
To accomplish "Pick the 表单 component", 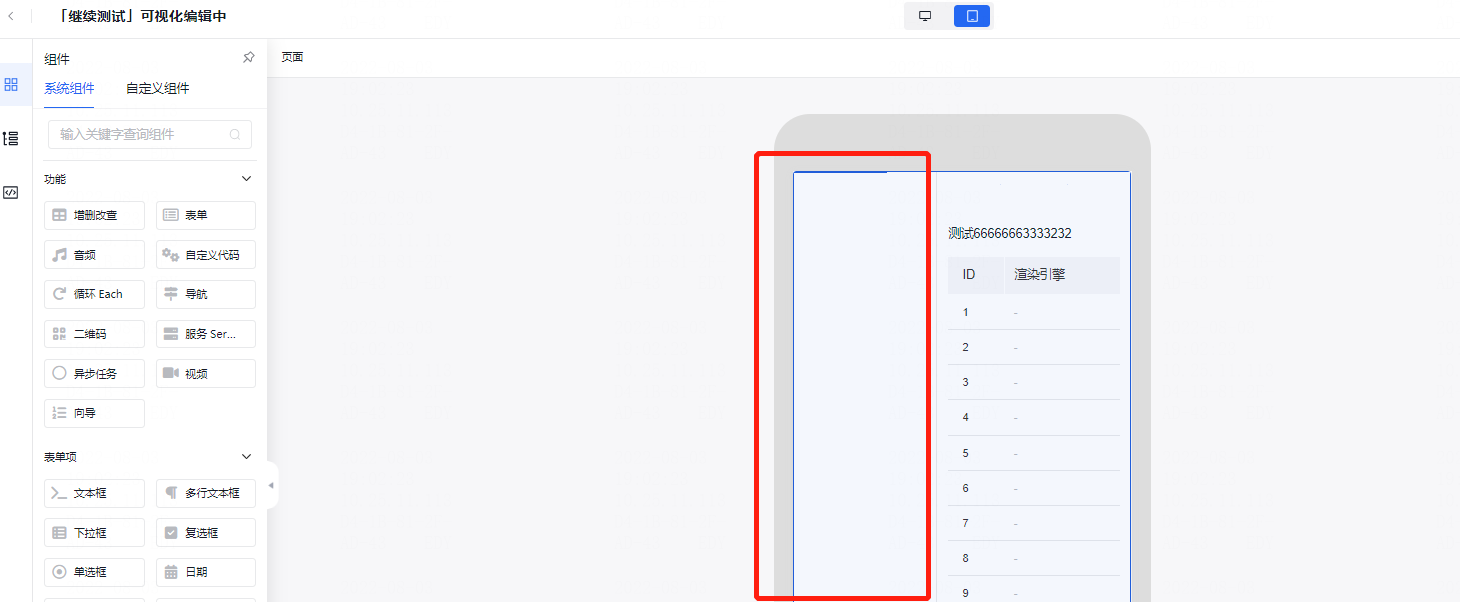I will point(206,215).
